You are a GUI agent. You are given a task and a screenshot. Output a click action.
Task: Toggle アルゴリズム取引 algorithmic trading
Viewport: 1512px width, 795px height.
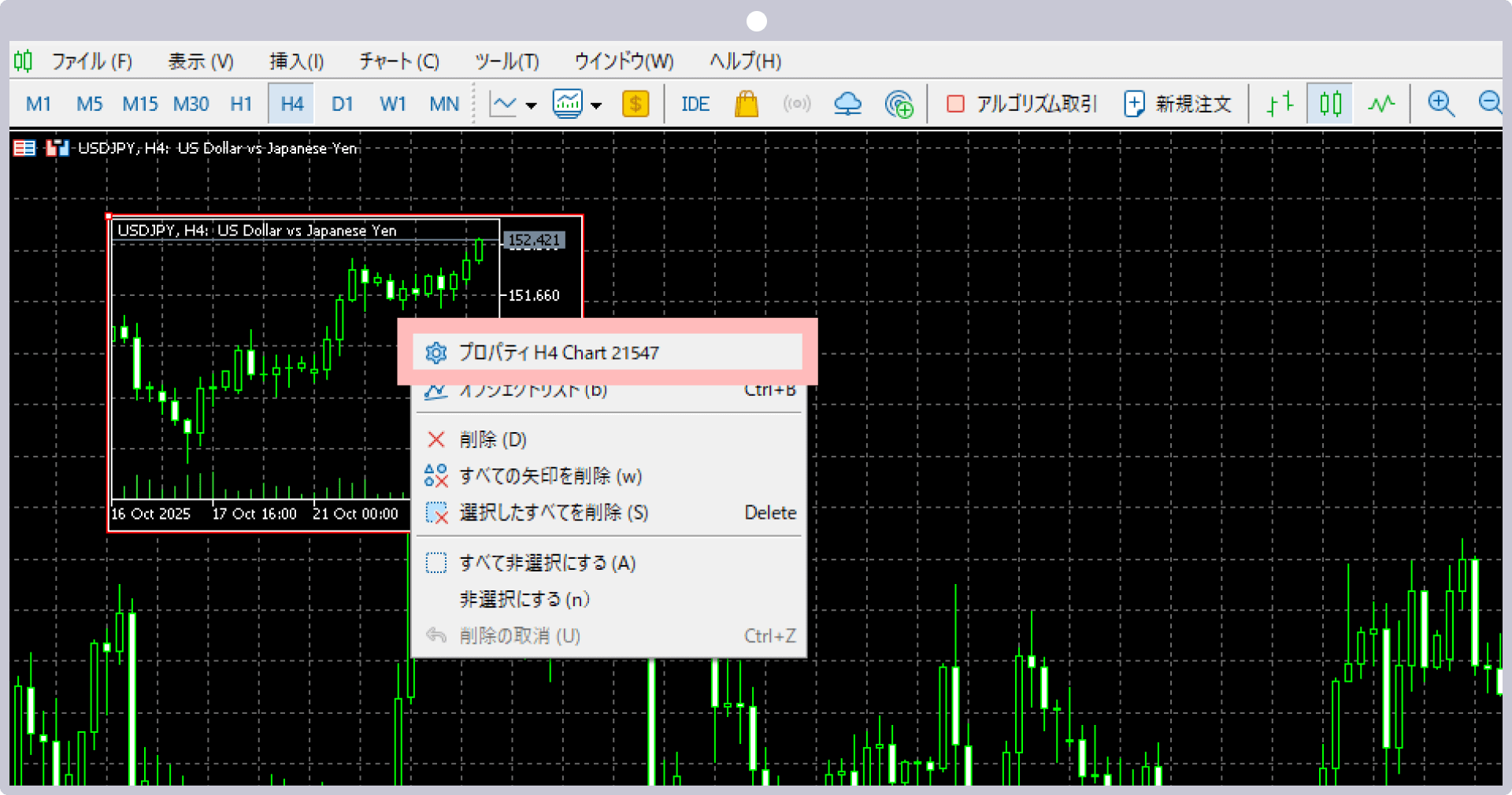click(x=1021, y=104)
